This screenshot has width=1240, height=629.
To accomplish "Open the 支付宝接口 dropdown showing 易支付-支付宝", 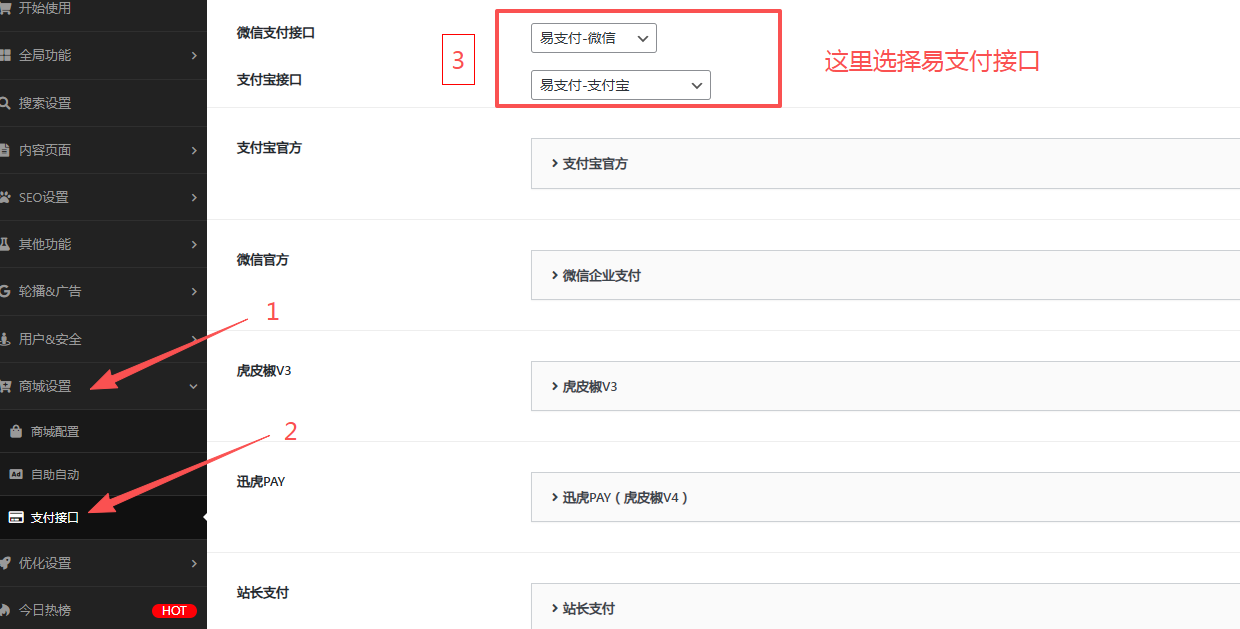I will tap(620, 86).
